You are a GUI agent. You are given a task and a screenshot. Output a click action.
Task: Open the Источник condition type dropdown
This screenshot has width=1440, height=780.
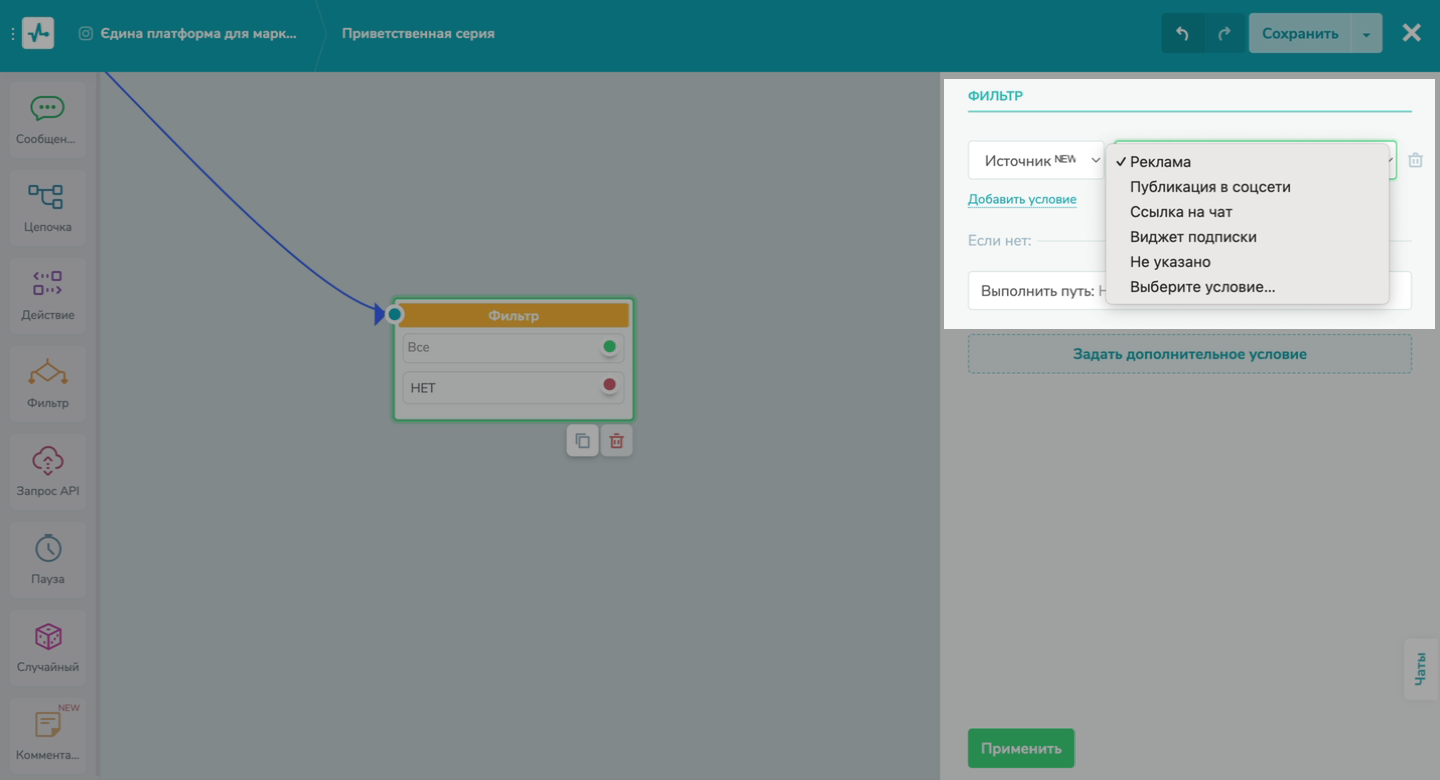tap(1035, 160)
